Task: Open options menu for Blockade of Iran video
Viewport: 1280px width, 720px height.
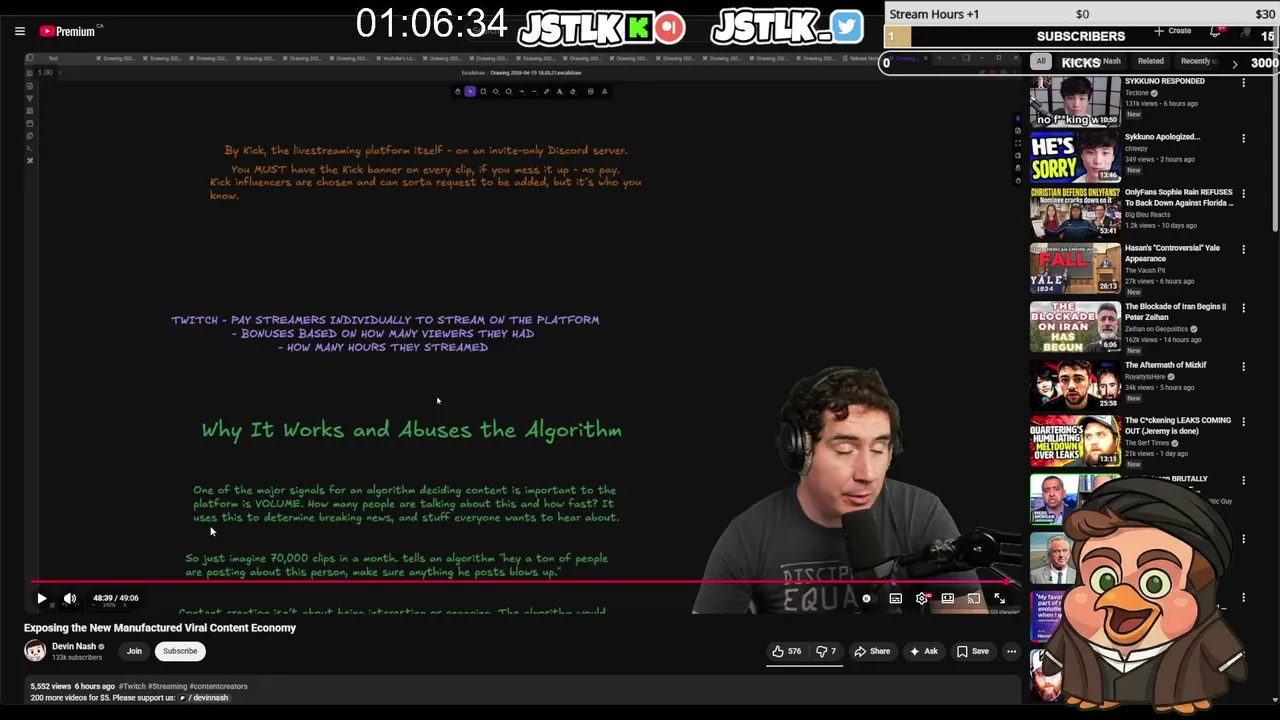Action: click(x=1243, y=309)
